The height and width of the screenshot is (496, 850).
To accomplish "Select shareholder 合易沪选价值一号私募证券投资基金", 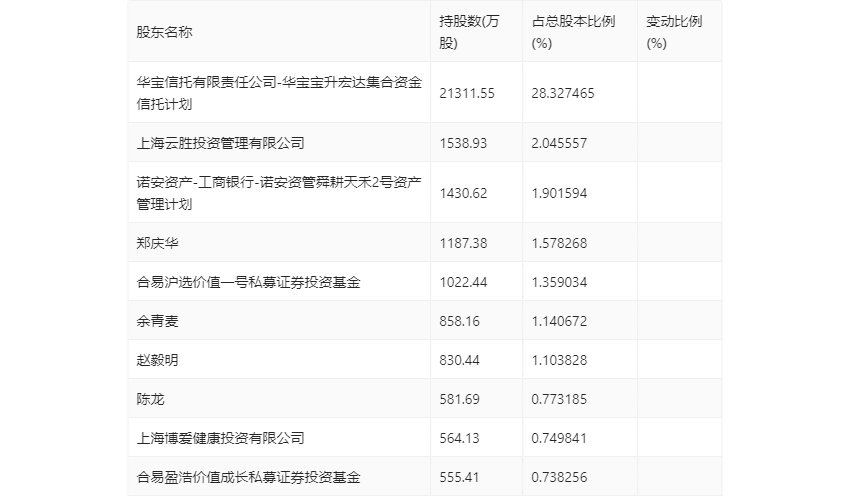I will 248,282.
